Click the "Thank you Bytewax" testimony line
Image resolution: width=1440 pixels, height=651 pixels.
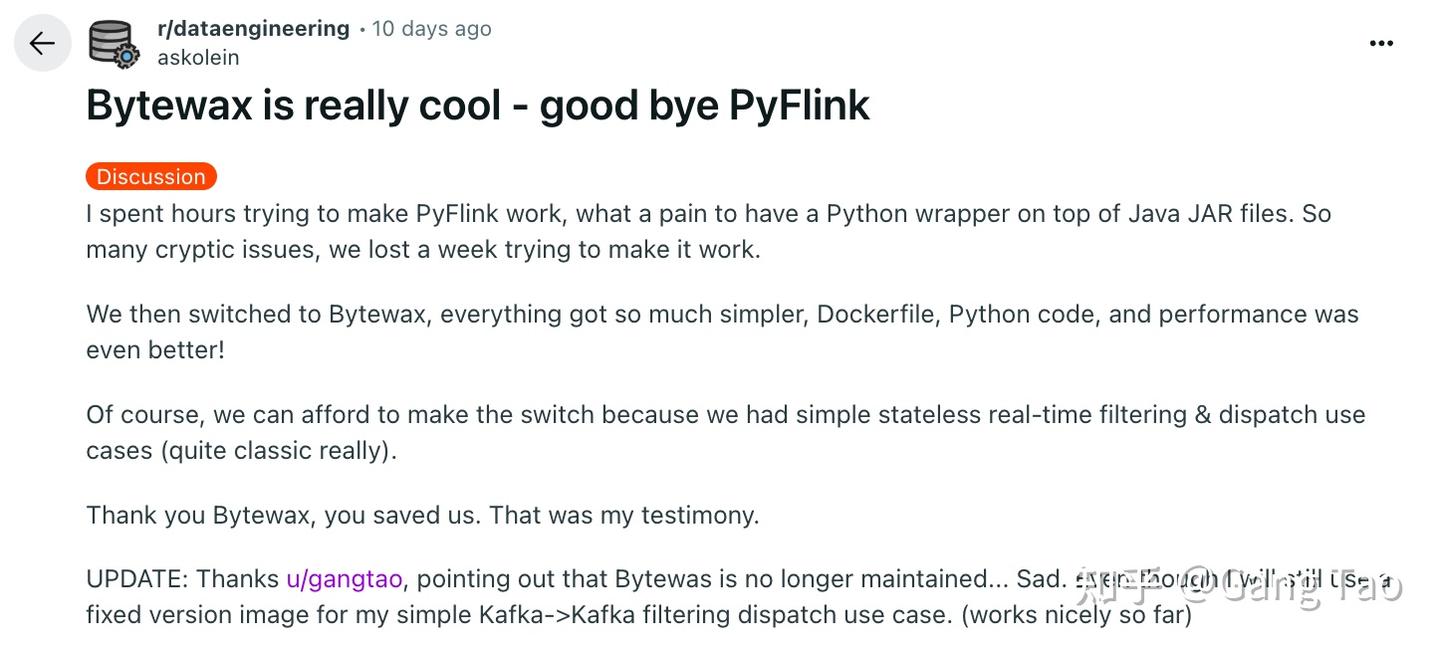click(x=422, y=515)
